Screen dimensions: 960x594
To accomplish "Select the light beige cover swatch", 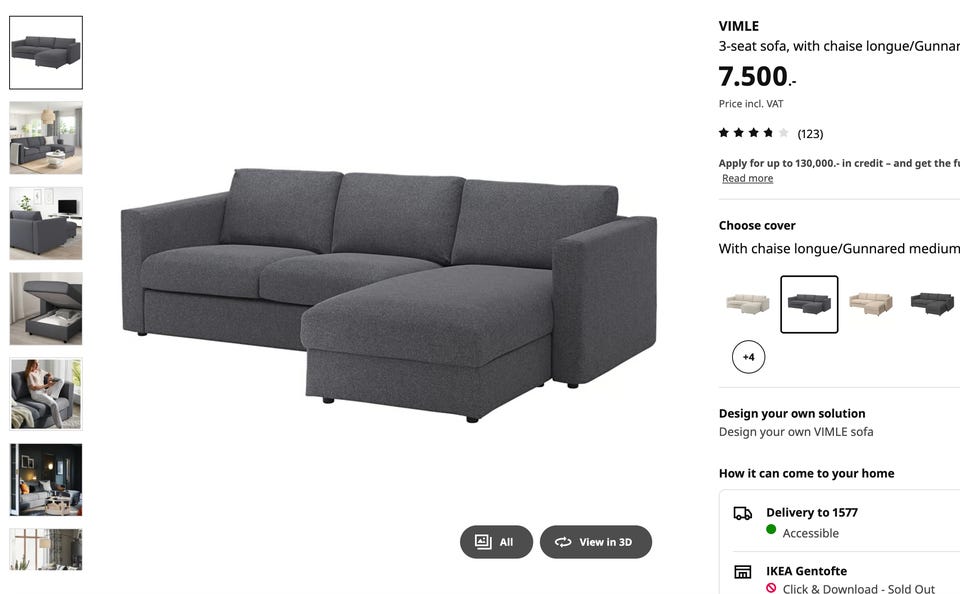I will click(x=748, y=304).
